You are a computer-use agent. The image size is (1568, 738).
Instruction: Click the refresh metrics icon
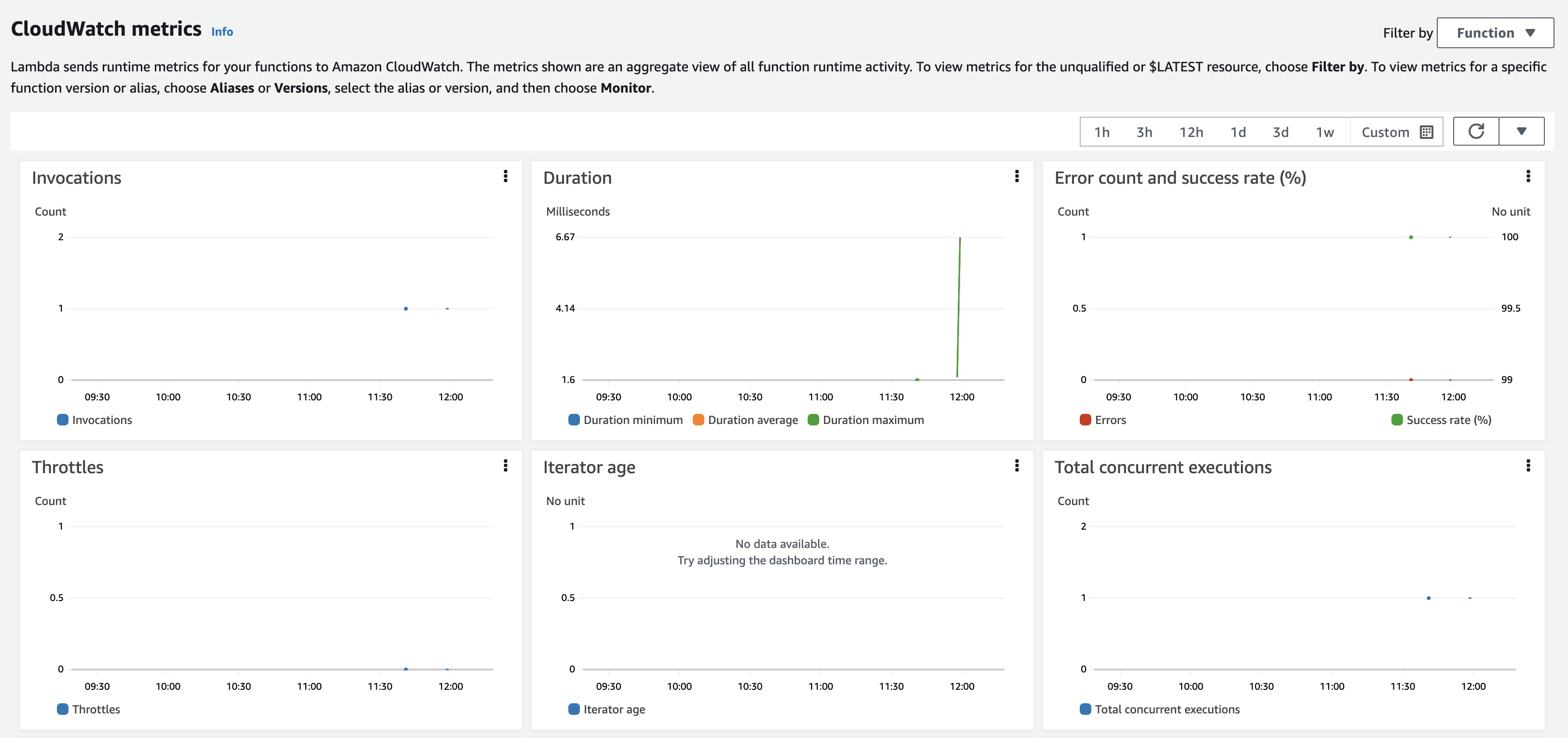[x=1475, y=131]
